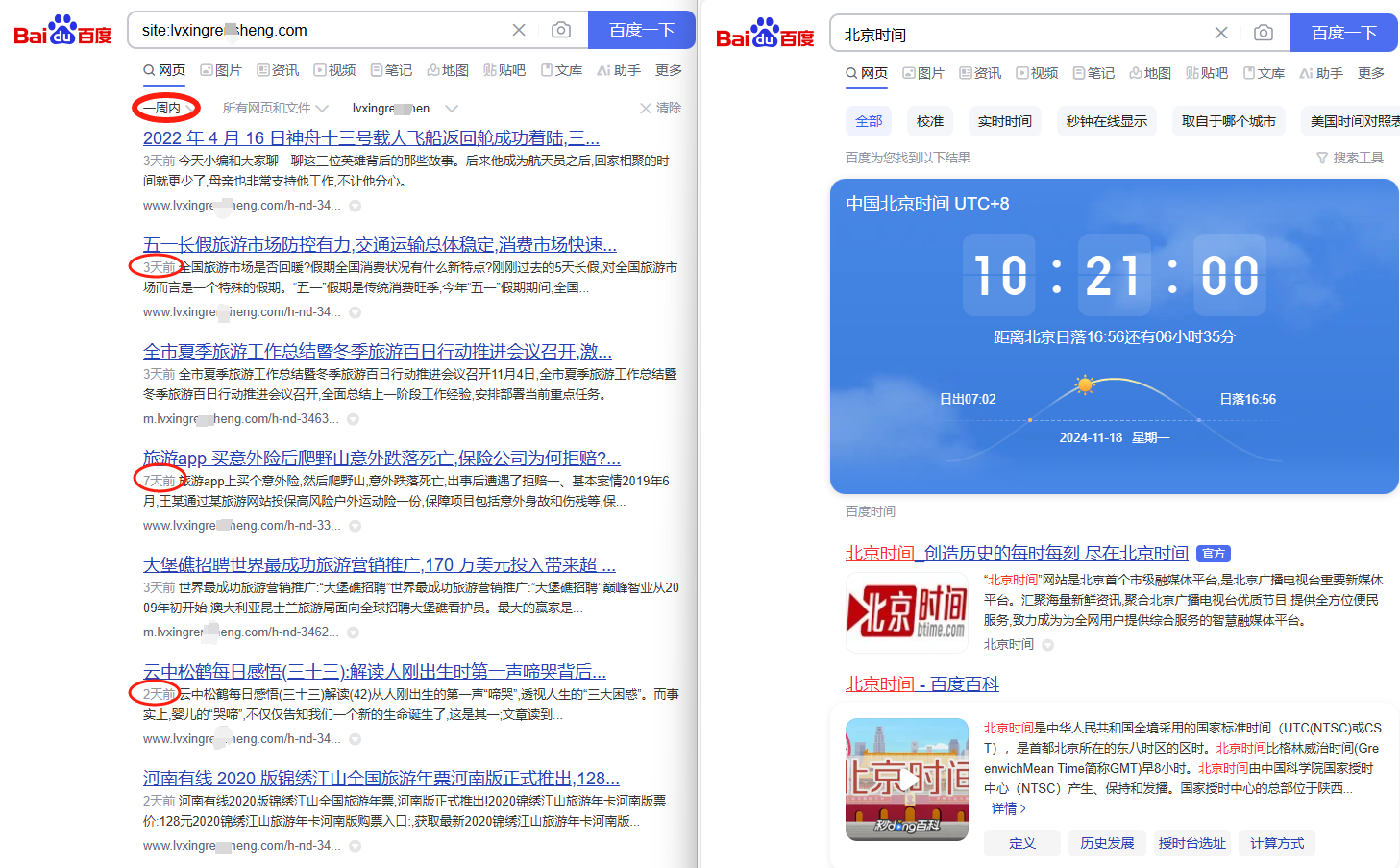
Task: Open 北京时间_创造历史的每时每刻 result link
Action: (x=1017, y=554)
